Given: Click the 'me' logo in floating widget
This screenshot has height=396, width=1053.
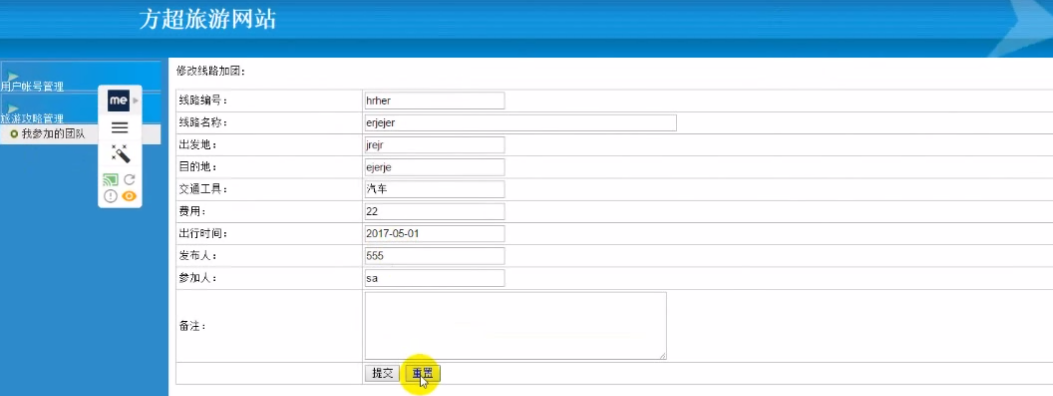Looking at the screenshot, I should coord(118,101).
